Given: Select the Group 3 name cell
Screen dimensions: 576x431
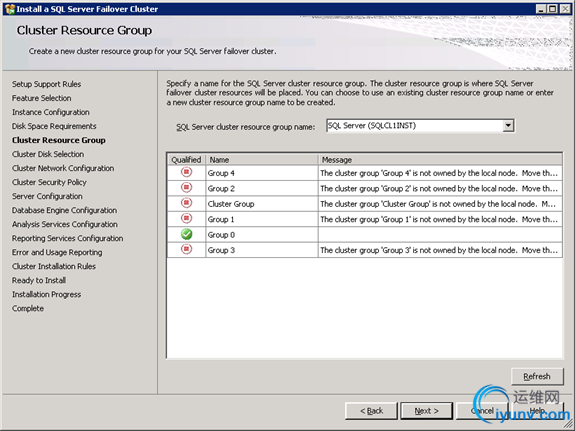Looking at the screenshot, I should pos(262,250).
